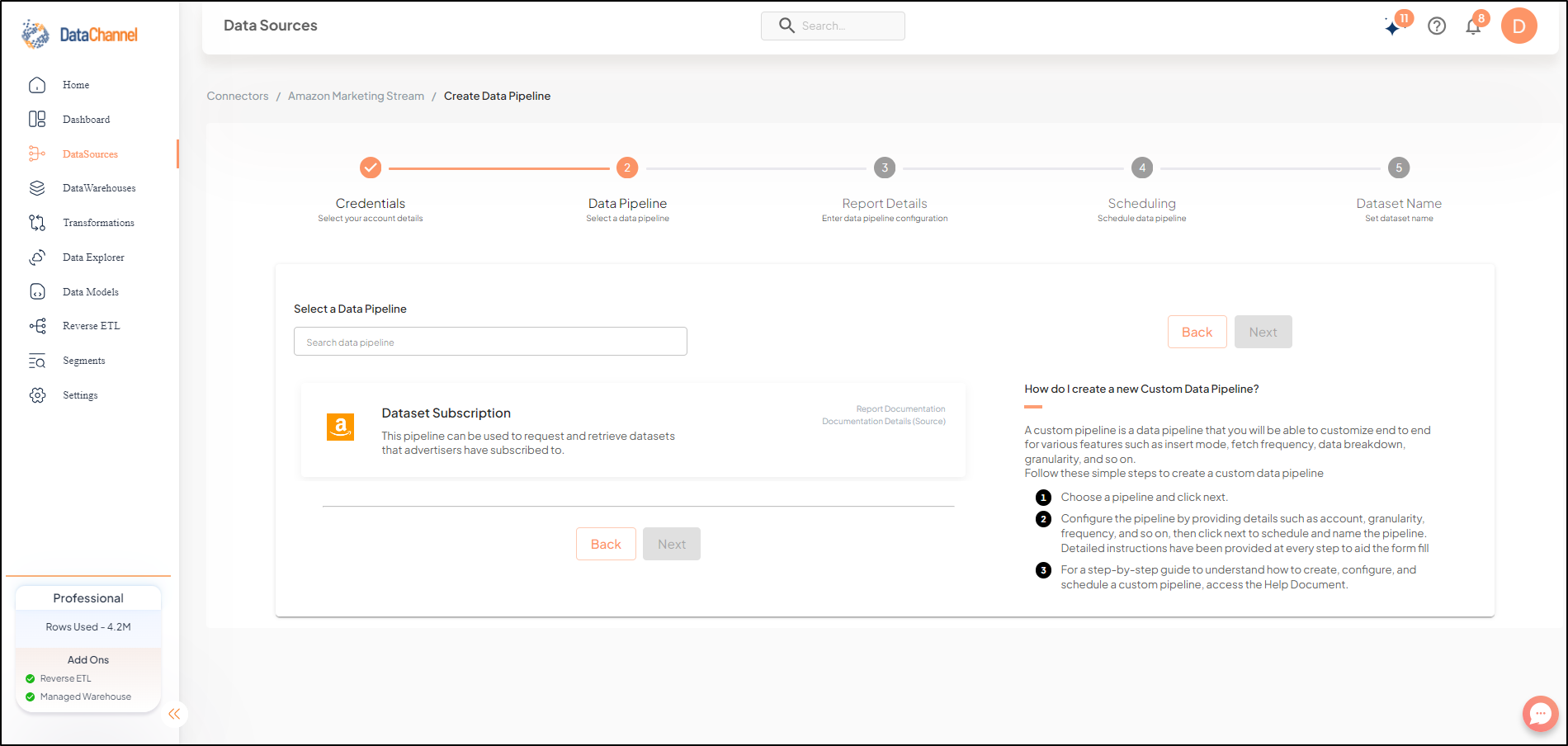Collapse the sidebar with double chevron

(x=174, y=714)
